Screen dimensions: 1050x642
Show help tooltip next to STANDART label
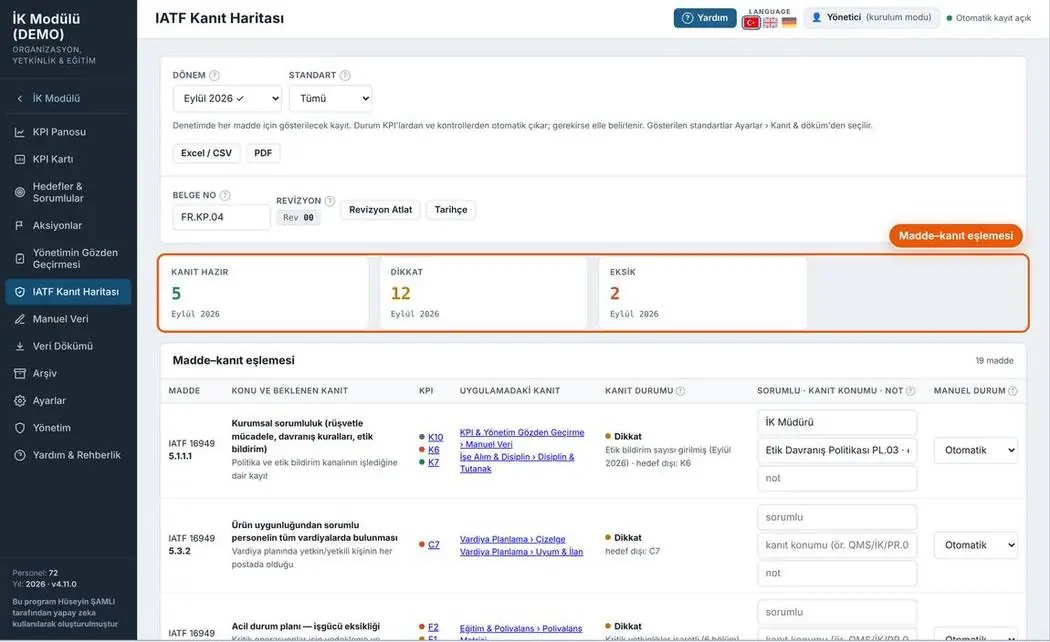[345, 76]
